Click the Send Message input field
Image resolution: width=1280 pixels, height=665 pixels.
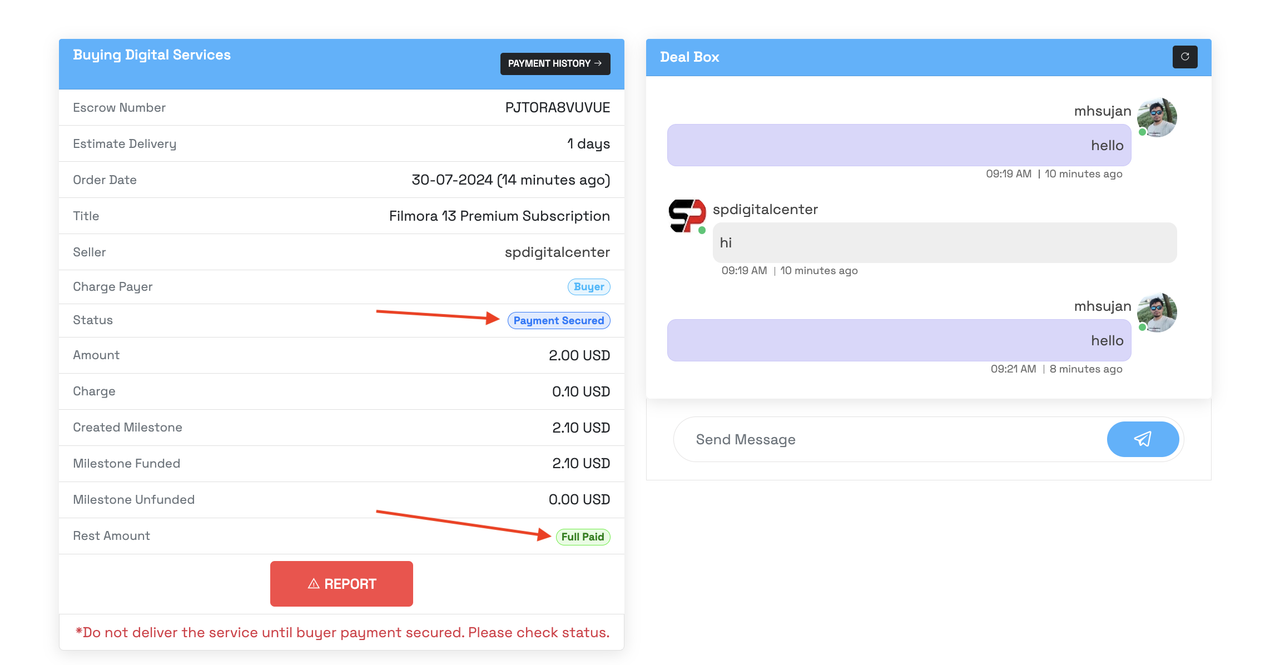[x=890, y=439]
